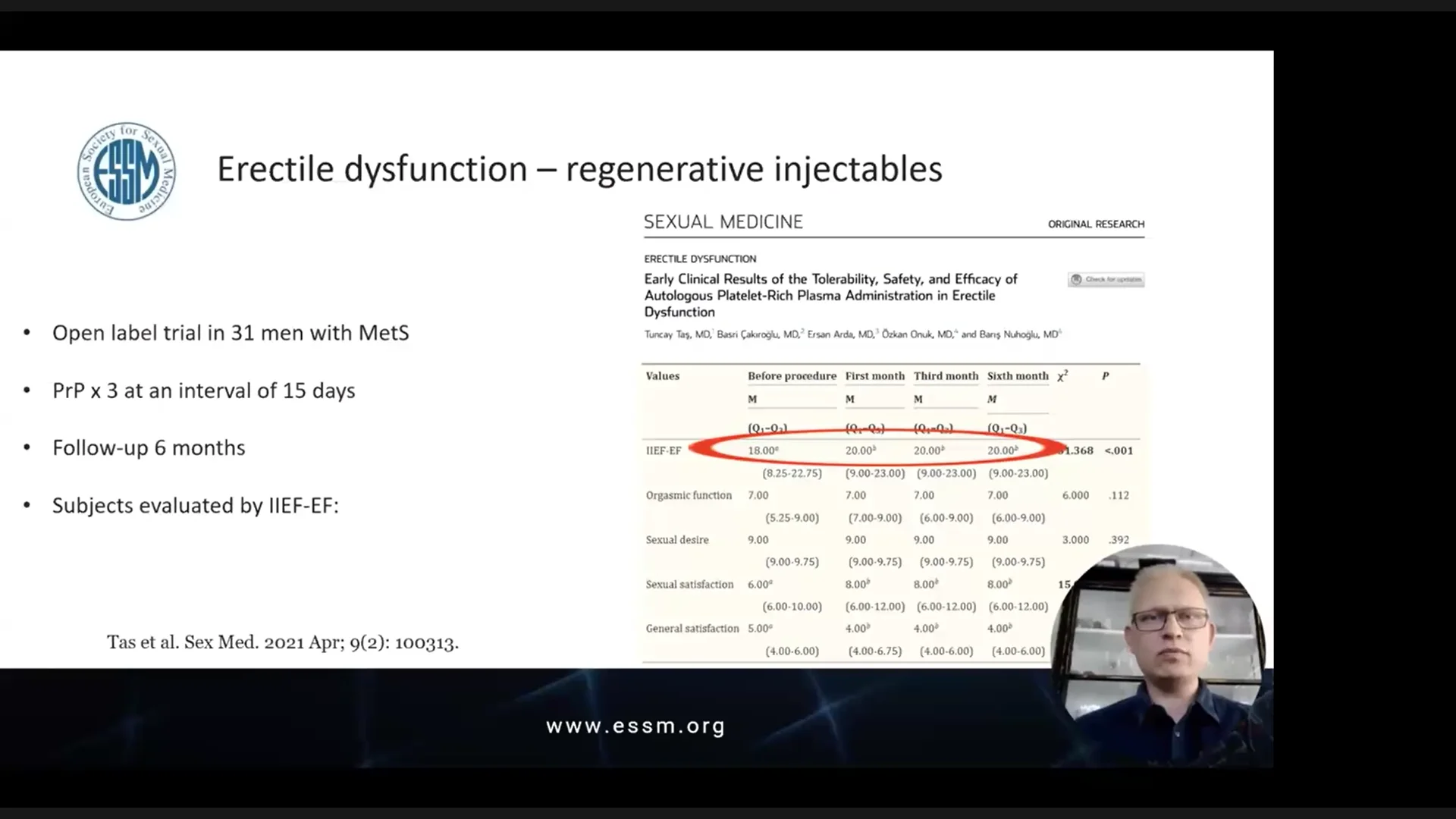The height and width of the screenshot is (819, 1456).
Task: Click the author line beginning 'Tuncay Taş, MD'
Action: pos(852,334)
